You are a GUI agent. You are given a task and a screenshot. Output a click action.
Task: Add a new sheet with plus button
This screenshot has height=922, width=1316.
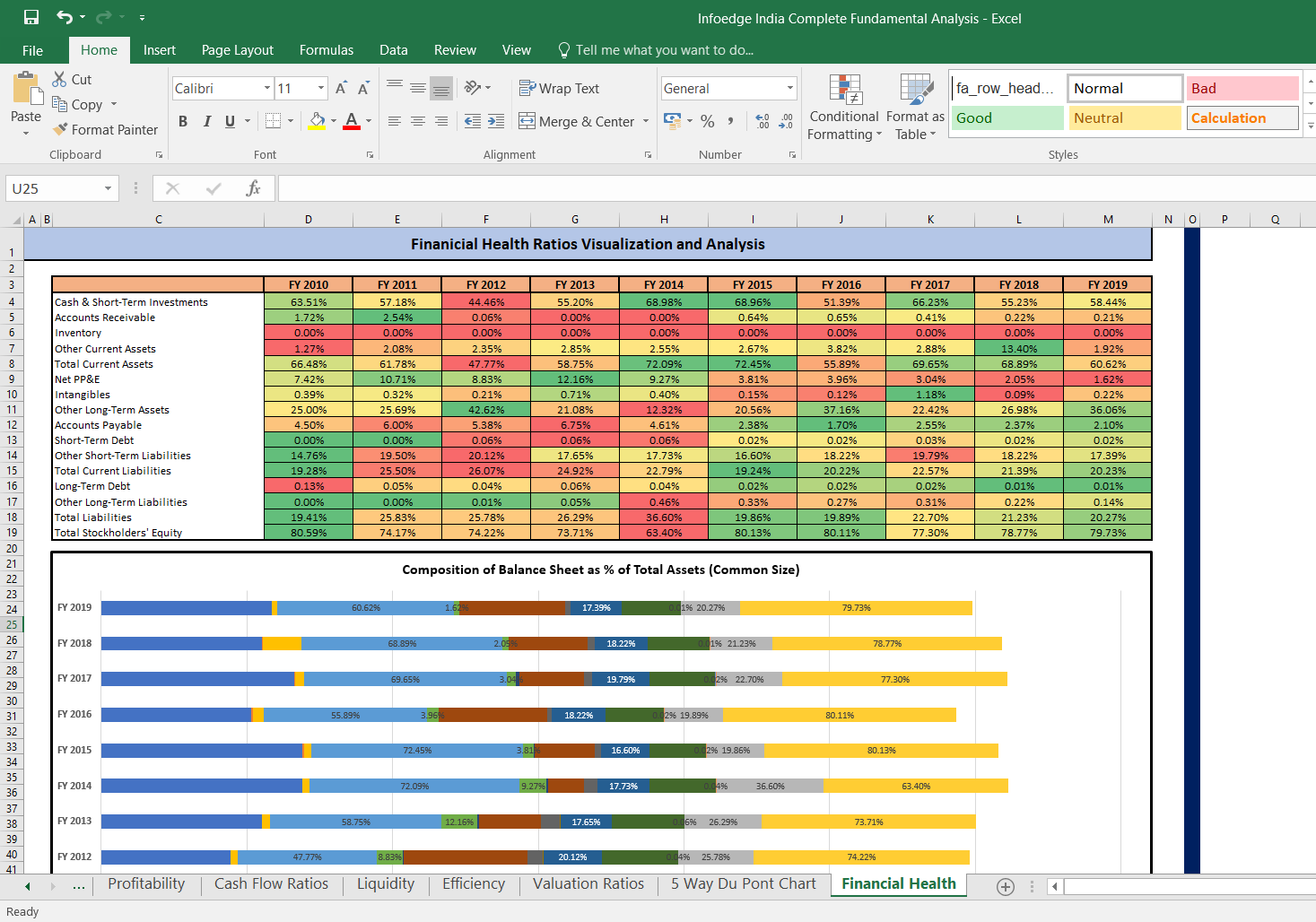click(1006, 886)
